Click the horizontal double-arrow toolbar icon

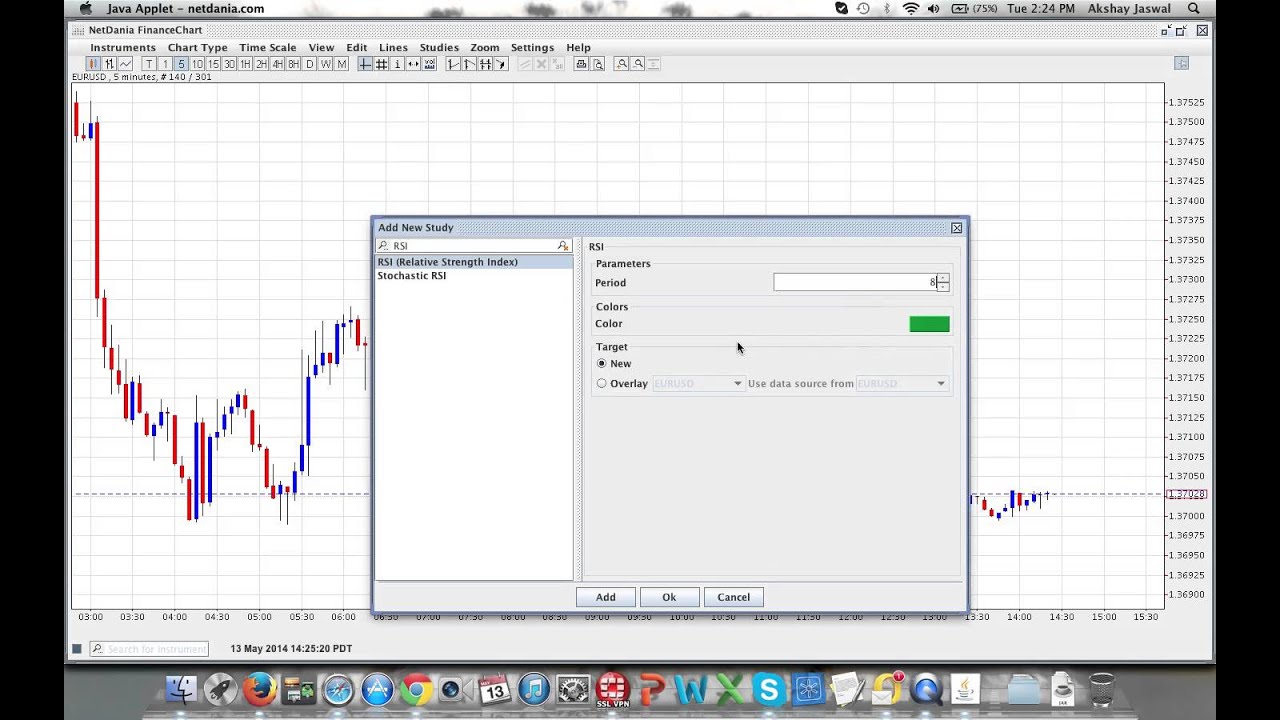[x=413, y=64]
